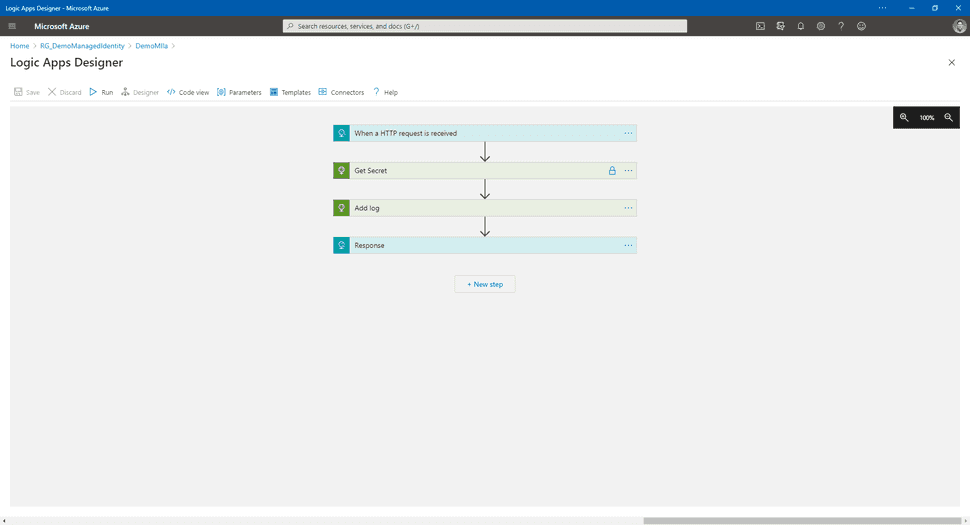Expand the Response action
This screenshot has width=970, height=525.
(484, 245)
